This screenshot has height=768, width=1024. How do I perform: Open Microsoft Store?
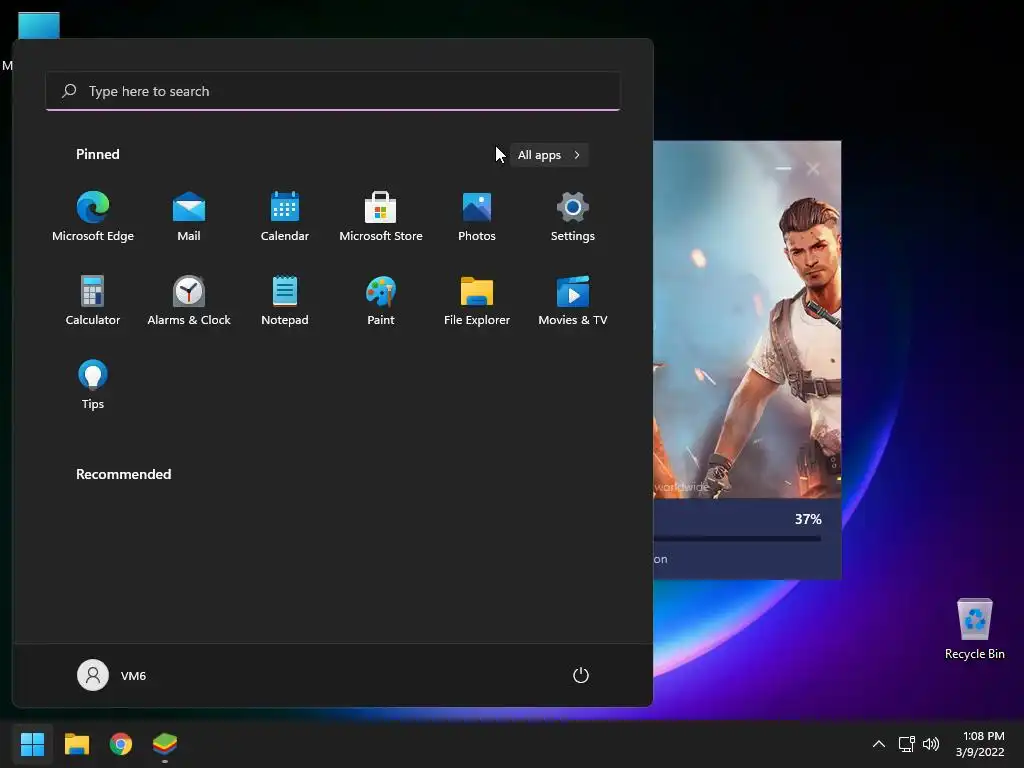pyautogui.click(x=381, y=217)
